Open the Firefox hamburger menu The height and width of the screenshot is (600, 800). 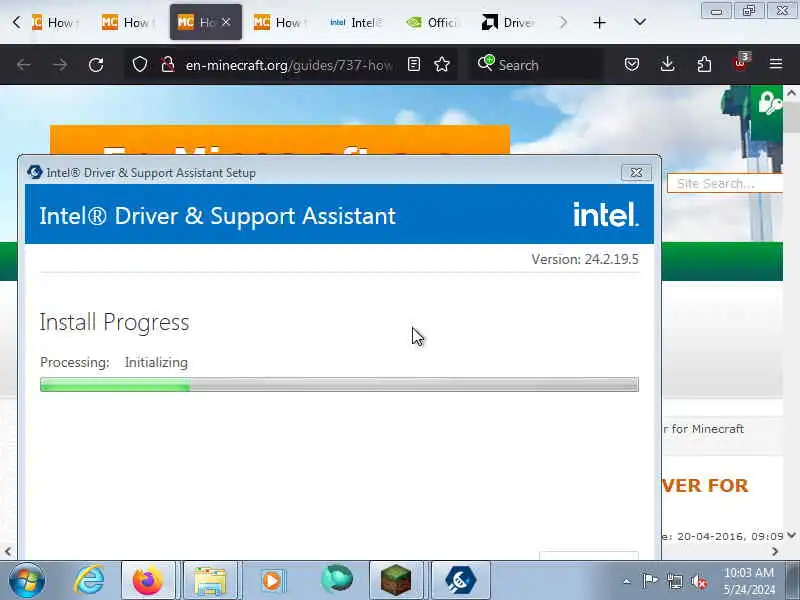click(x=776, y=64)
